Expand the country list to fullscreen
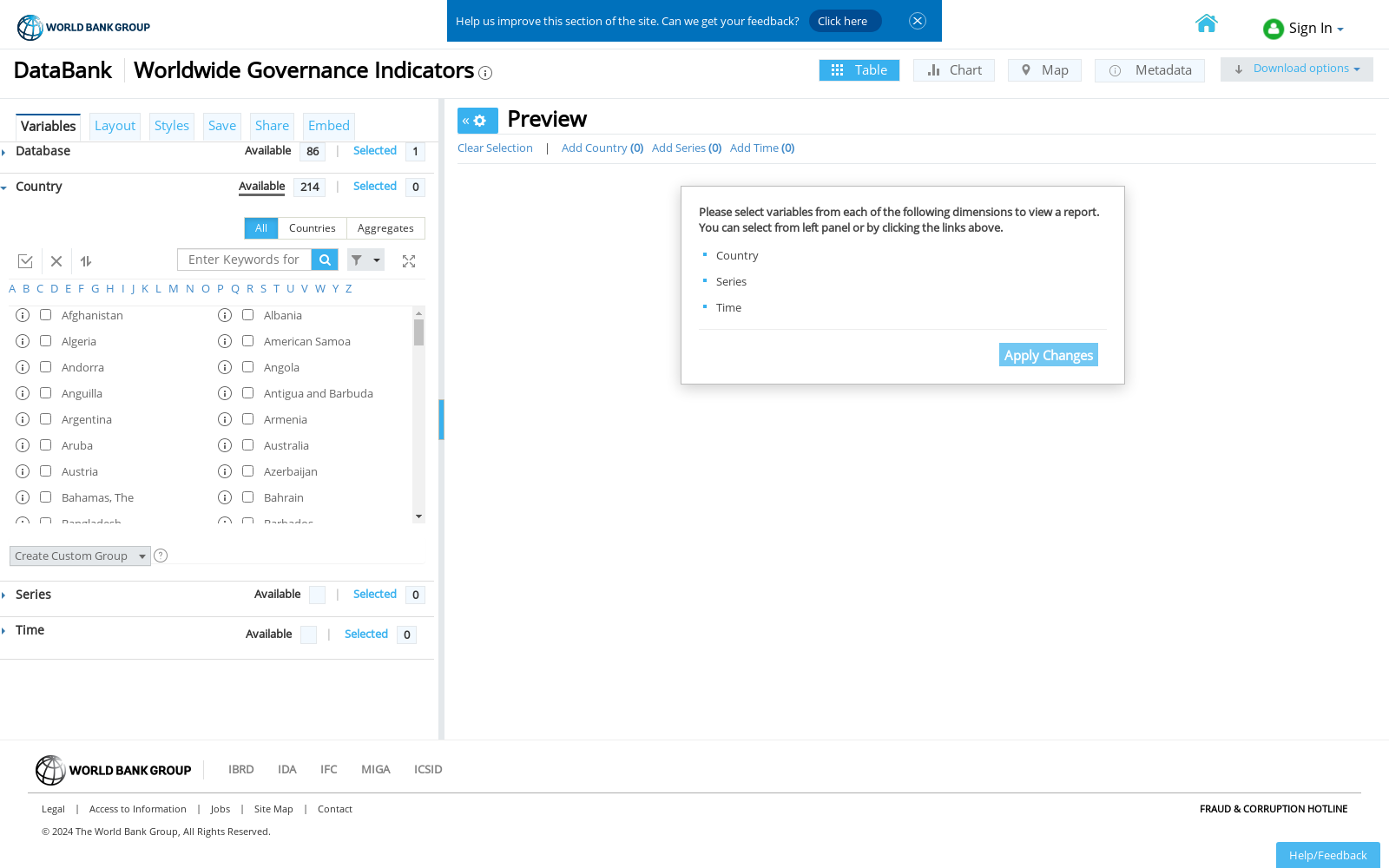This screenshot has width=1389, height=868. point(409,261)
